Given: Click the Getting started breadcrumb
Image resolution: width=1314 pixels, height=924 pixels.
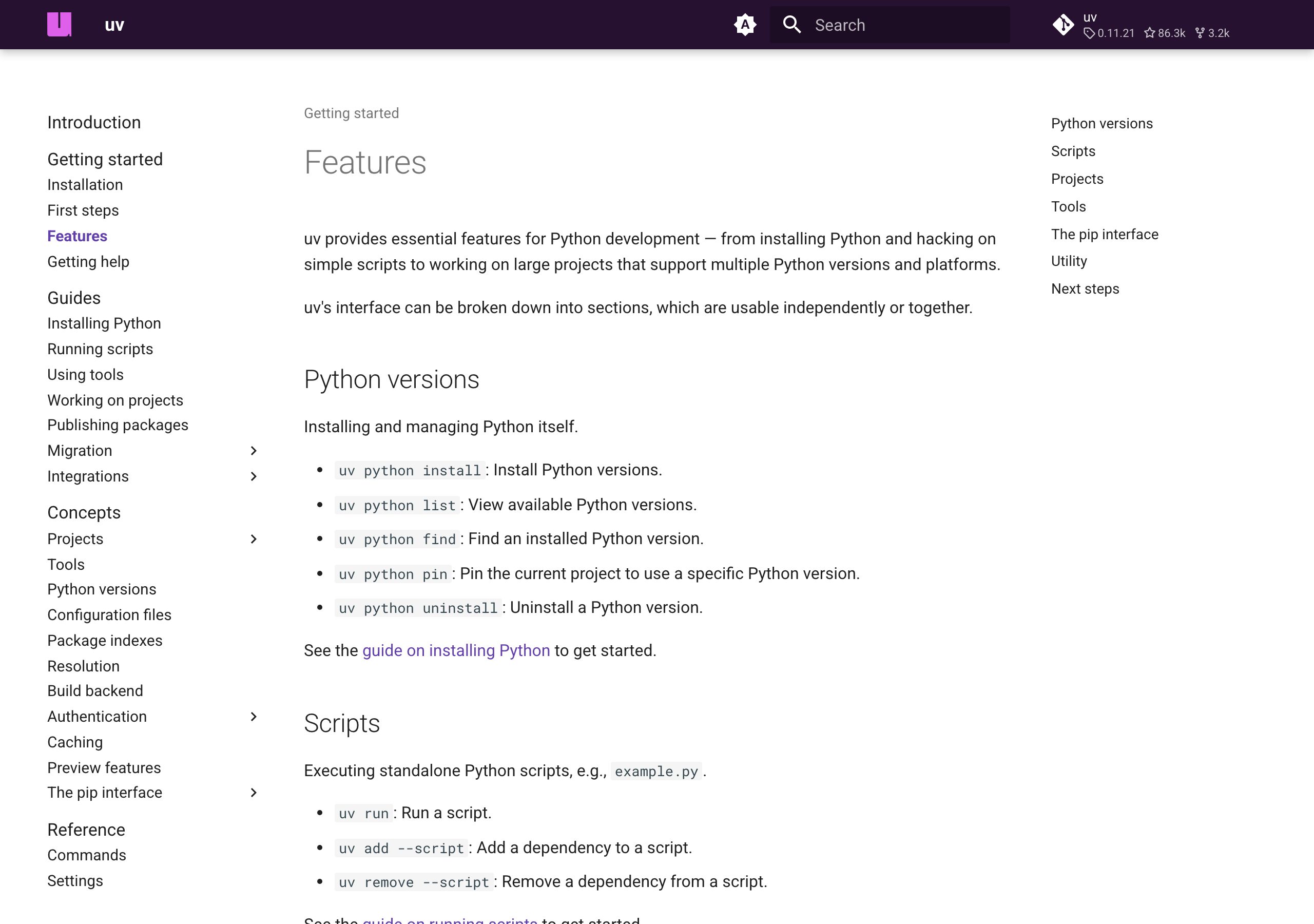Looking at the screenshot, I should coord(352,113).
